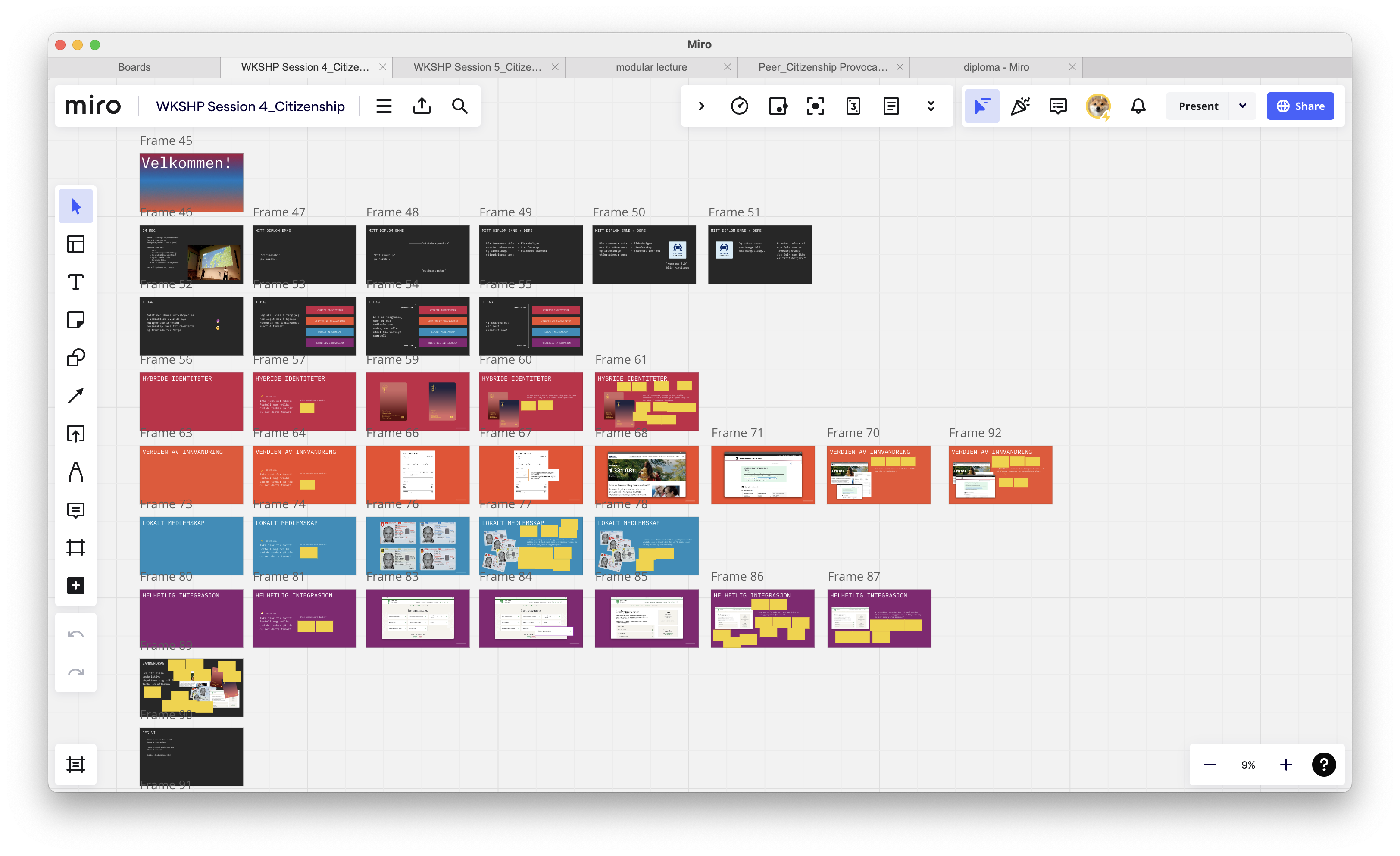The image size is (1400, 856).
Task: Close the diploma - Miro tab
Action: pos(1072,67)
